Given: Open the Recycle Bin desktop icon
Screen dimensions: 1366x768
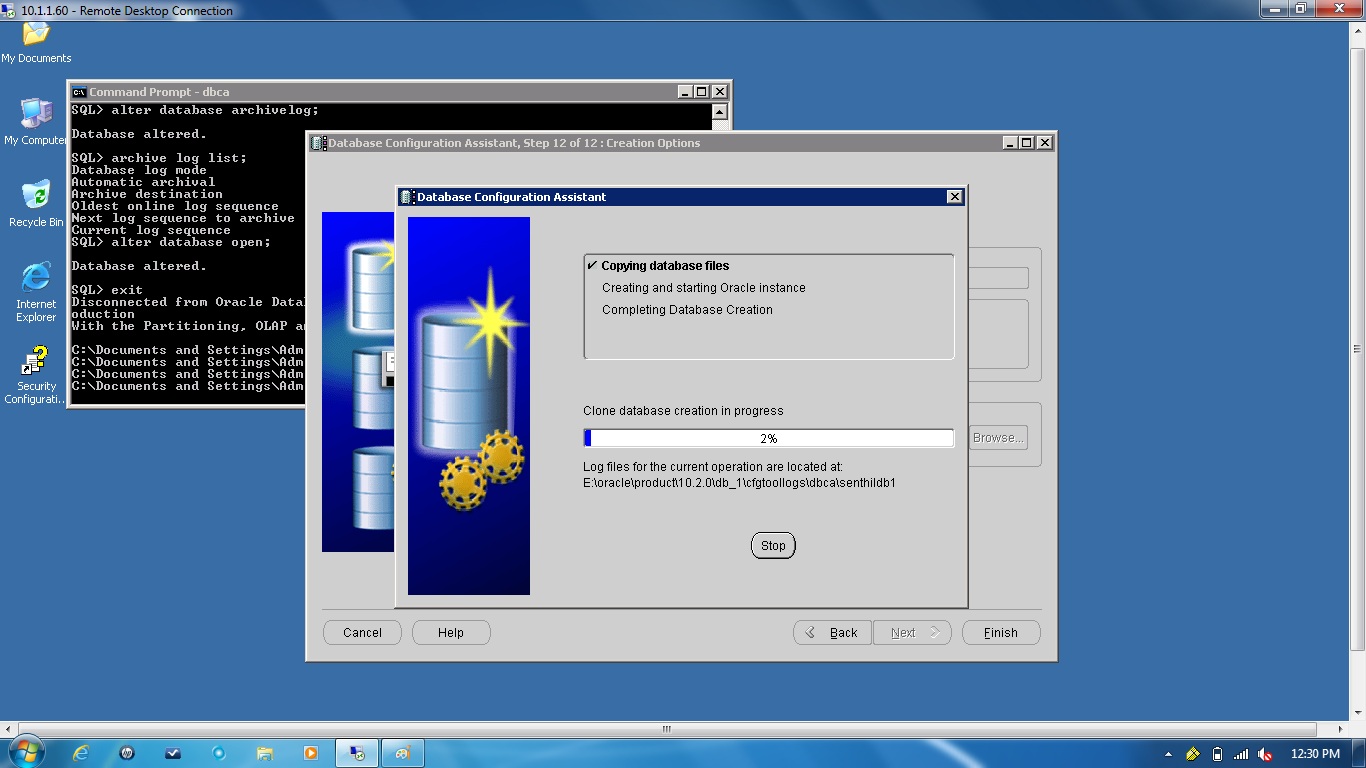Looking at the screenshot, I should [x=33, y=196].
